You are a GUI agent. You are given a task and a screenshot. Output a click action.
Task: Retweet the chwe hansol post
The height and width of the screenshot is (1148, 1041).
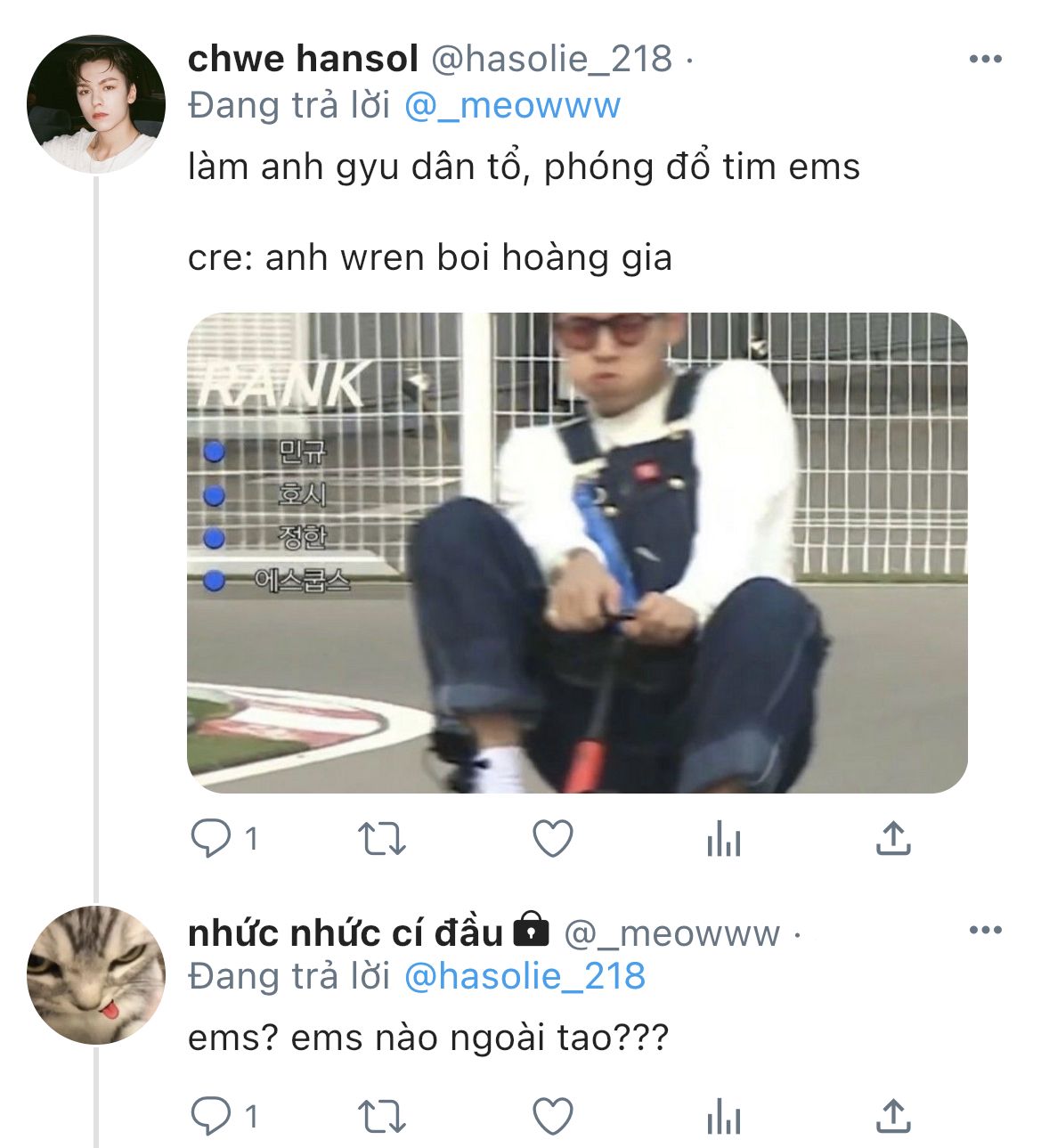[381, 839]
